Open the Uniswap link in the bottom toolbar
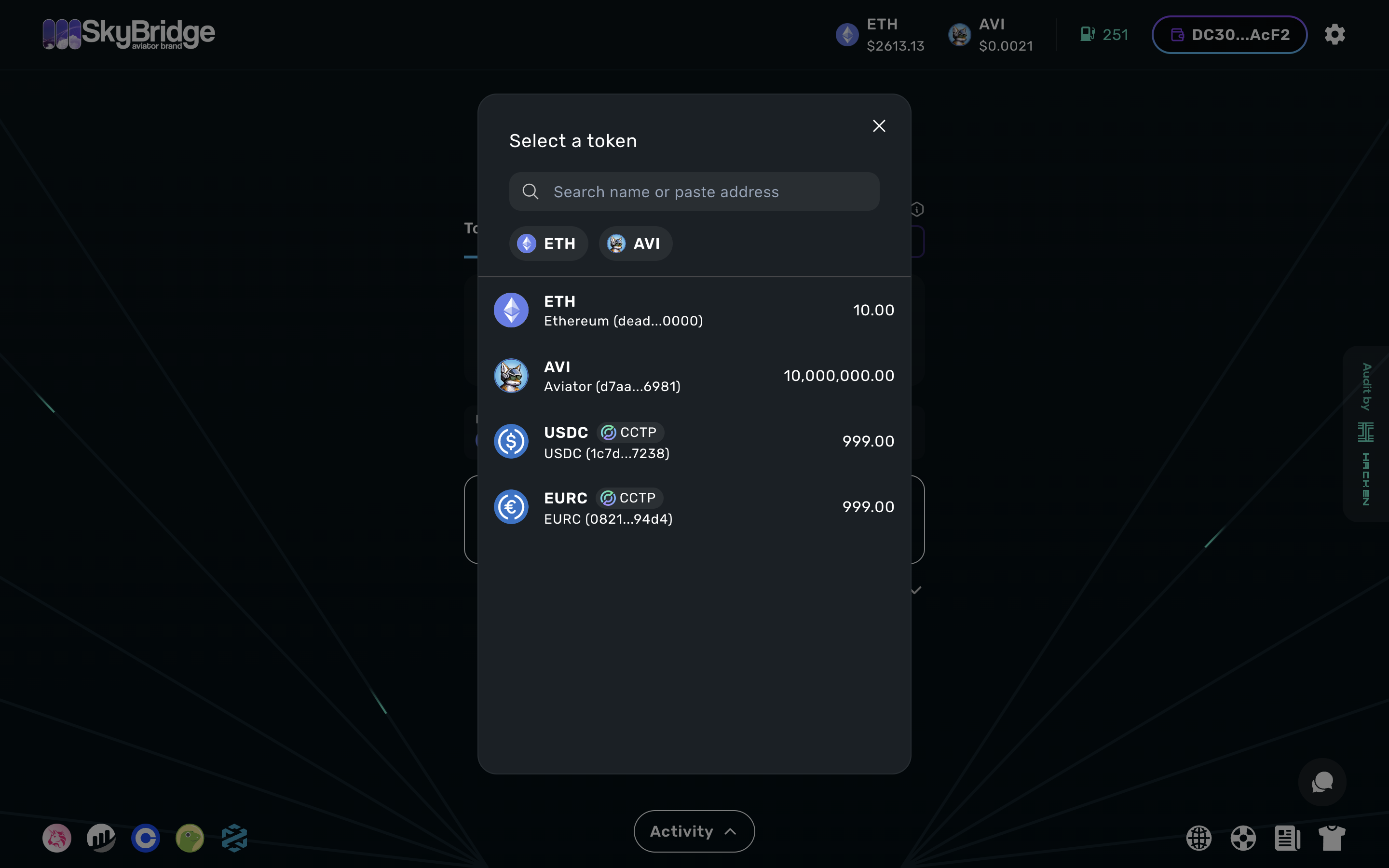 pos(57,838)
